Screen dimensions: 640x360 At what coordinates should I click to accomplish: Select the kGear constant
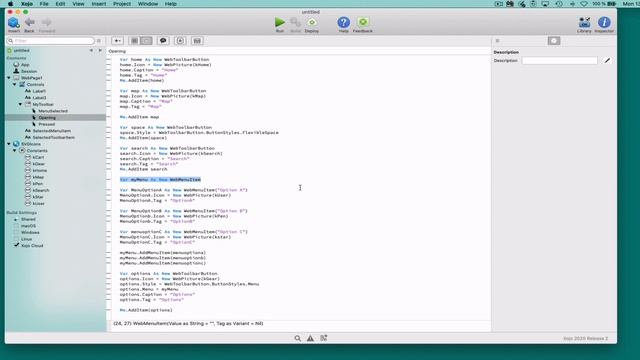point(38,164)
